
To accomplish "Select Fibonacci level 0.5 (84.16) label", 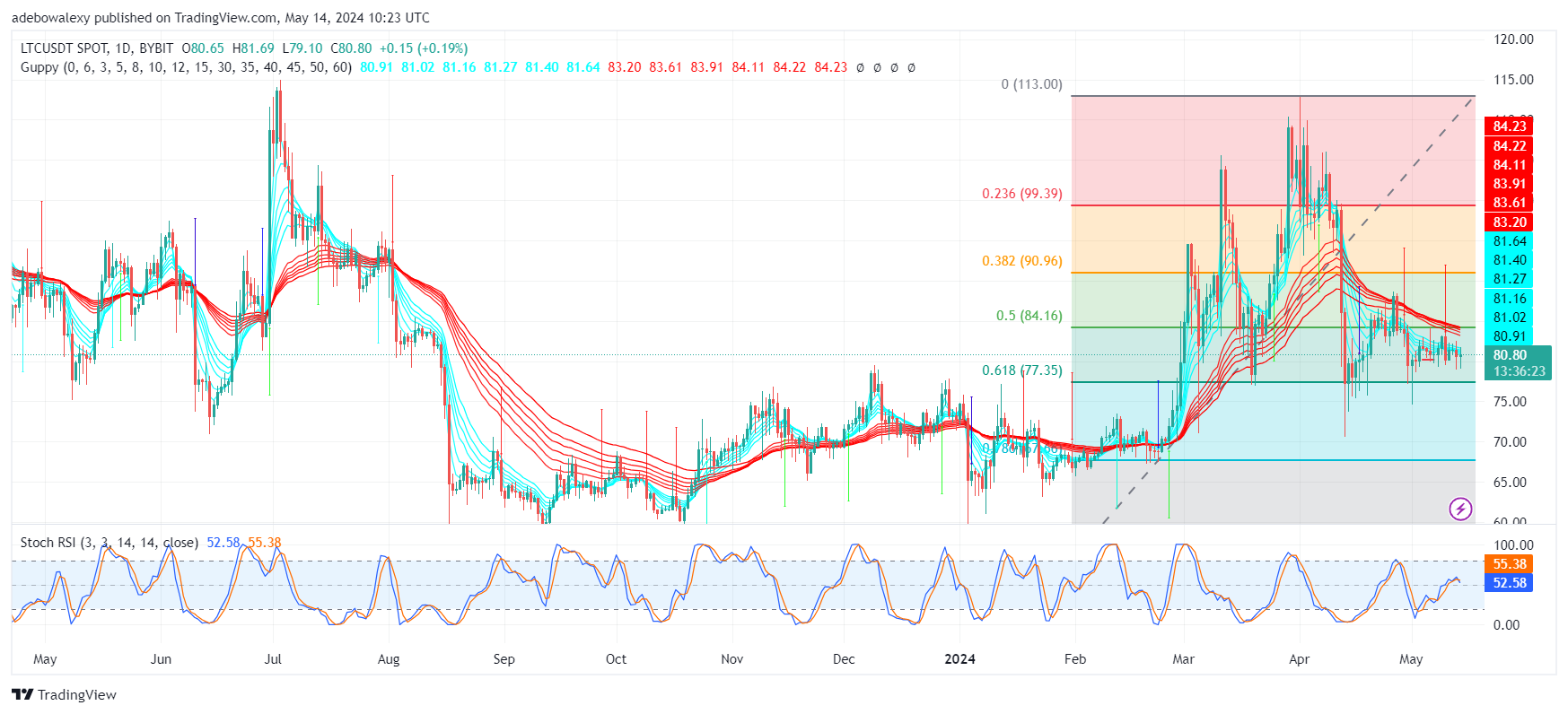I will [x=1029, y=316].
